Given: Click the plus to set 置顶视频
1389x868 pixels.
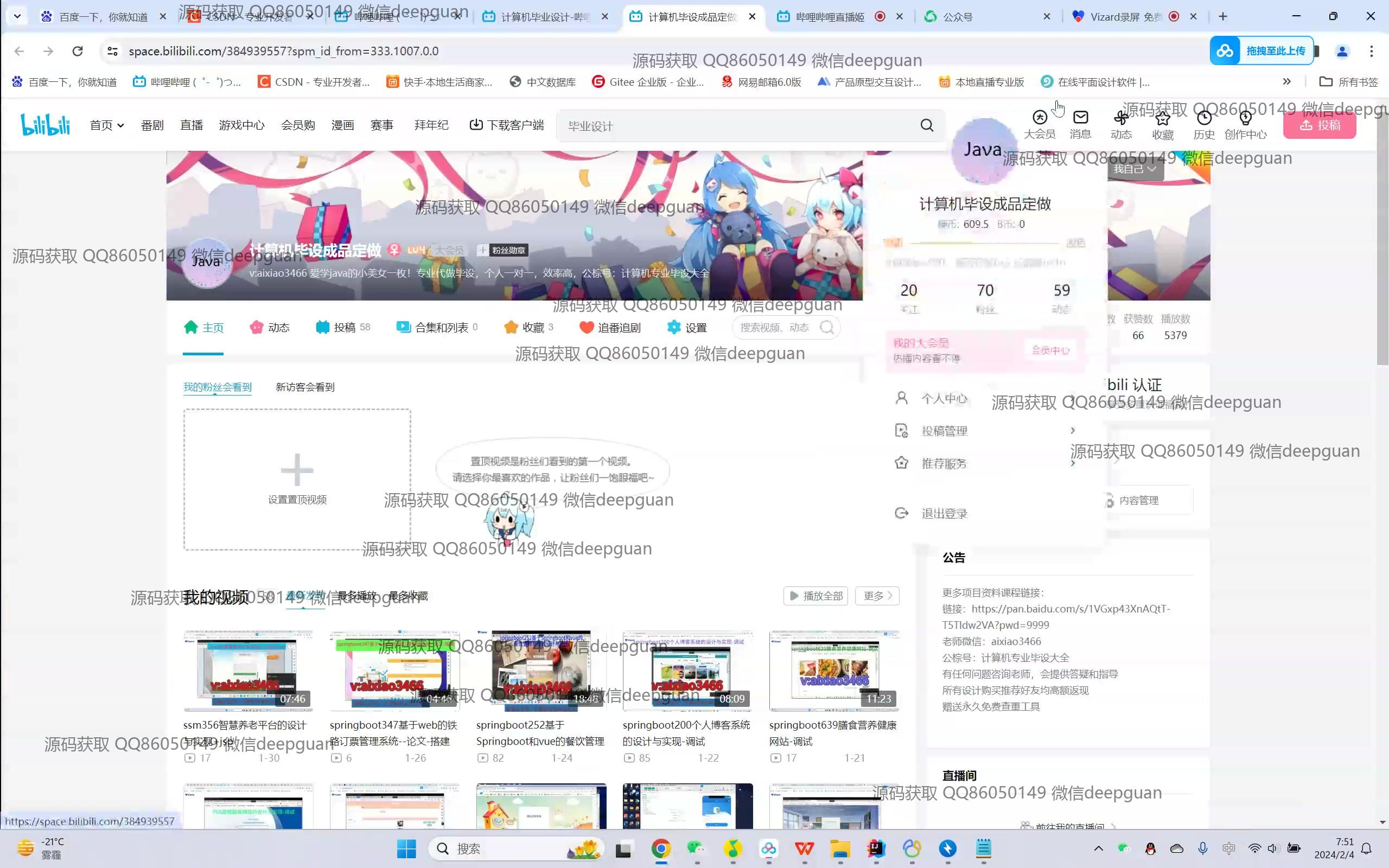Looking at the screenshot, I should click(x=297, y=470).
